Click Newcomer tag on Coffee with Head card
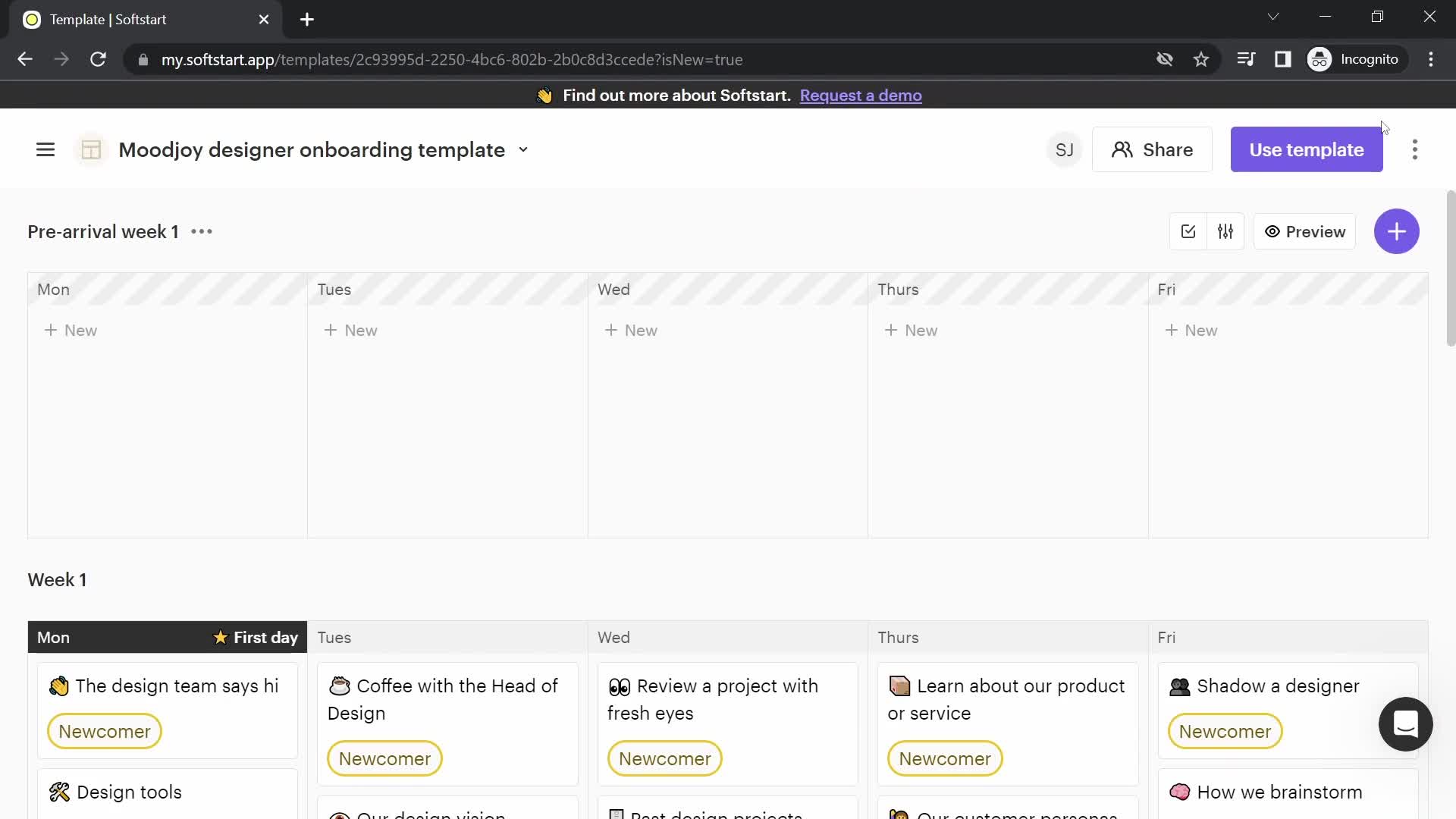This screenshot has height=819, width=1456. 384,759
